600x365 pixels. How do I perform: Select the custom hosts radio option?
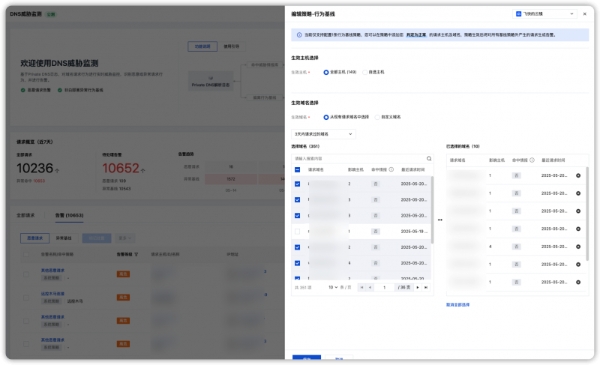click(373, 72)
